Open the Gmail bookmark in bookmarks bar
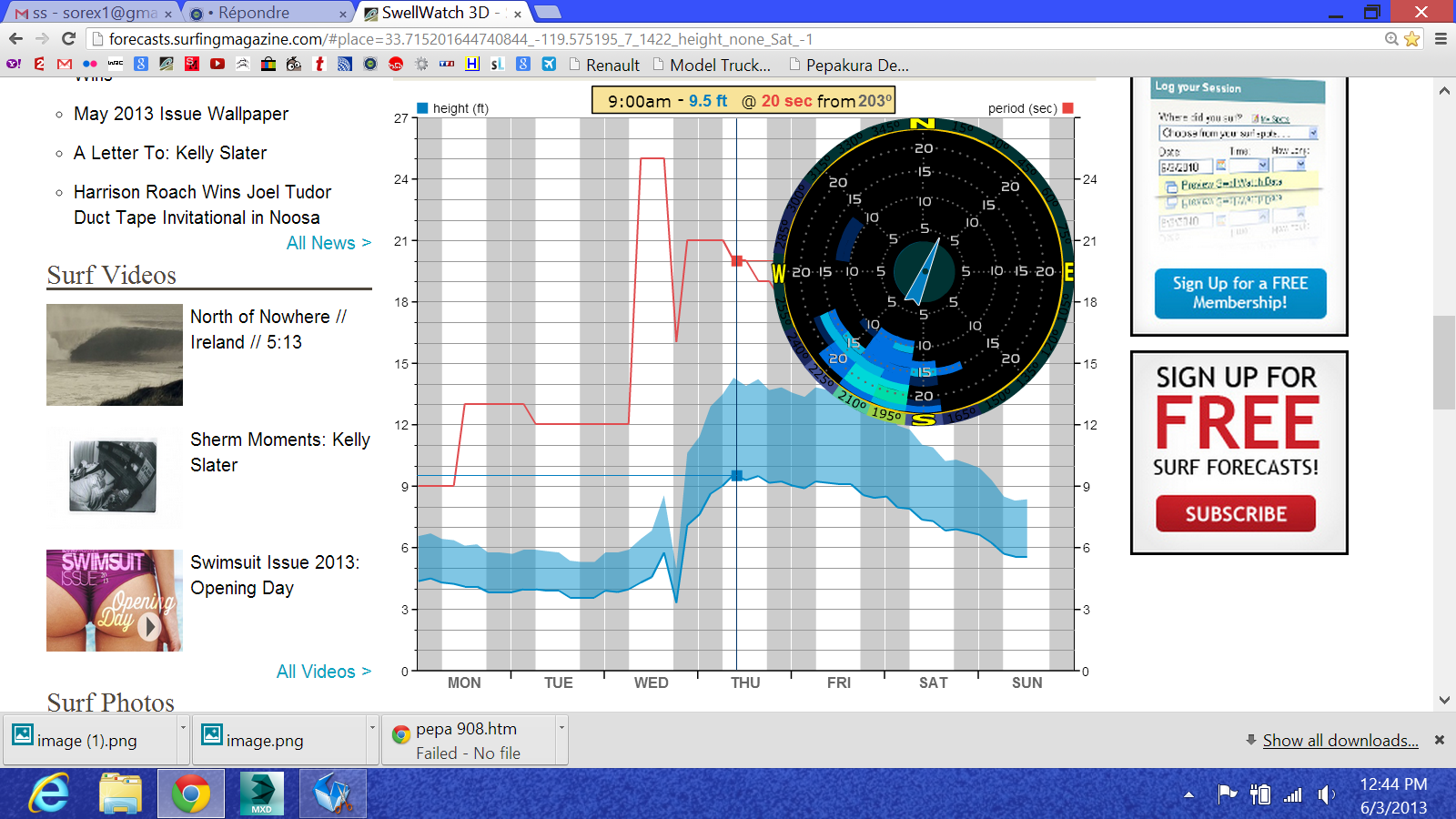Viewport: 1456px width, 819px height. [64, 64]
